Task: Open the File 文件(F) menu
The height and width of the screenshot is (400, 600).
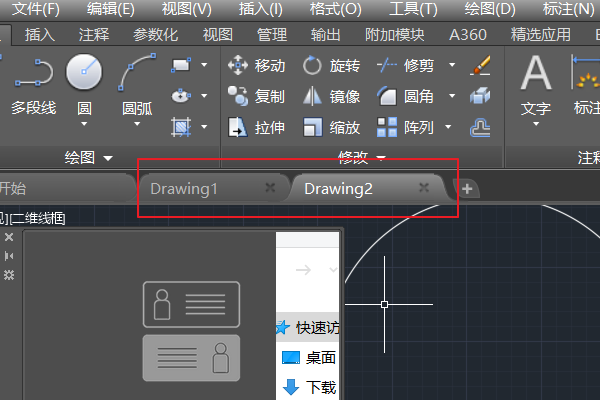Action: point(36,9)
